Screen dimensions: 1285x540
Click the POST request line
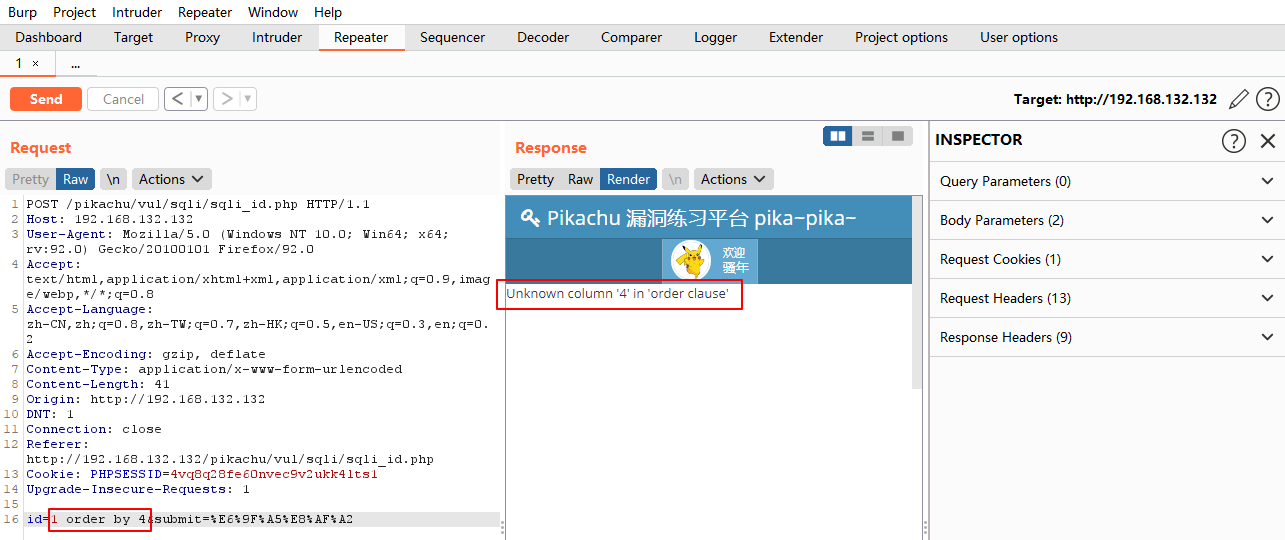click(x=198, y=204)
